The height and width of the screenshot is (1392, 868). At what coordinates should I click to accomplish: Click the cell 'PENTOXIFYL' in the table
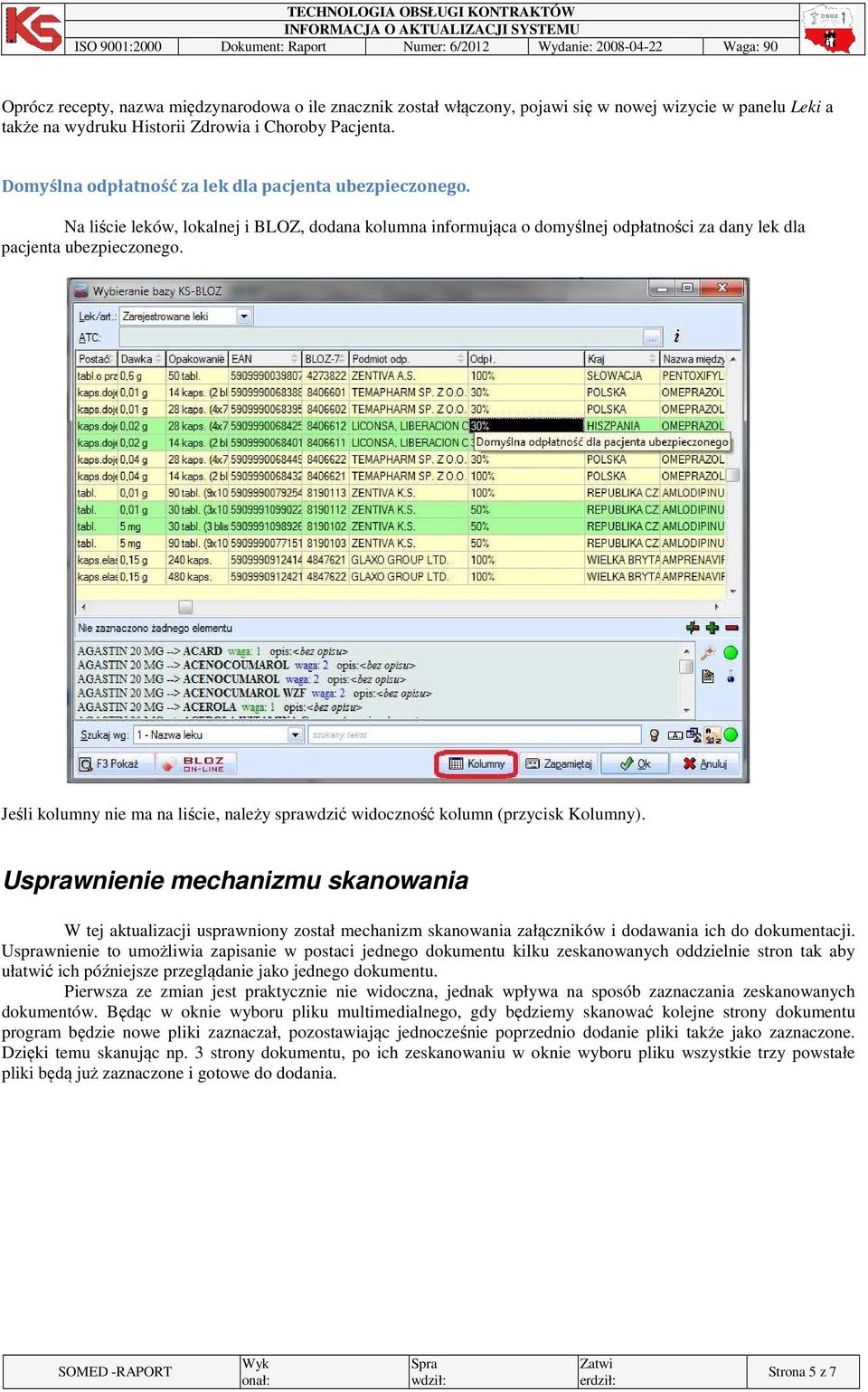693,375
